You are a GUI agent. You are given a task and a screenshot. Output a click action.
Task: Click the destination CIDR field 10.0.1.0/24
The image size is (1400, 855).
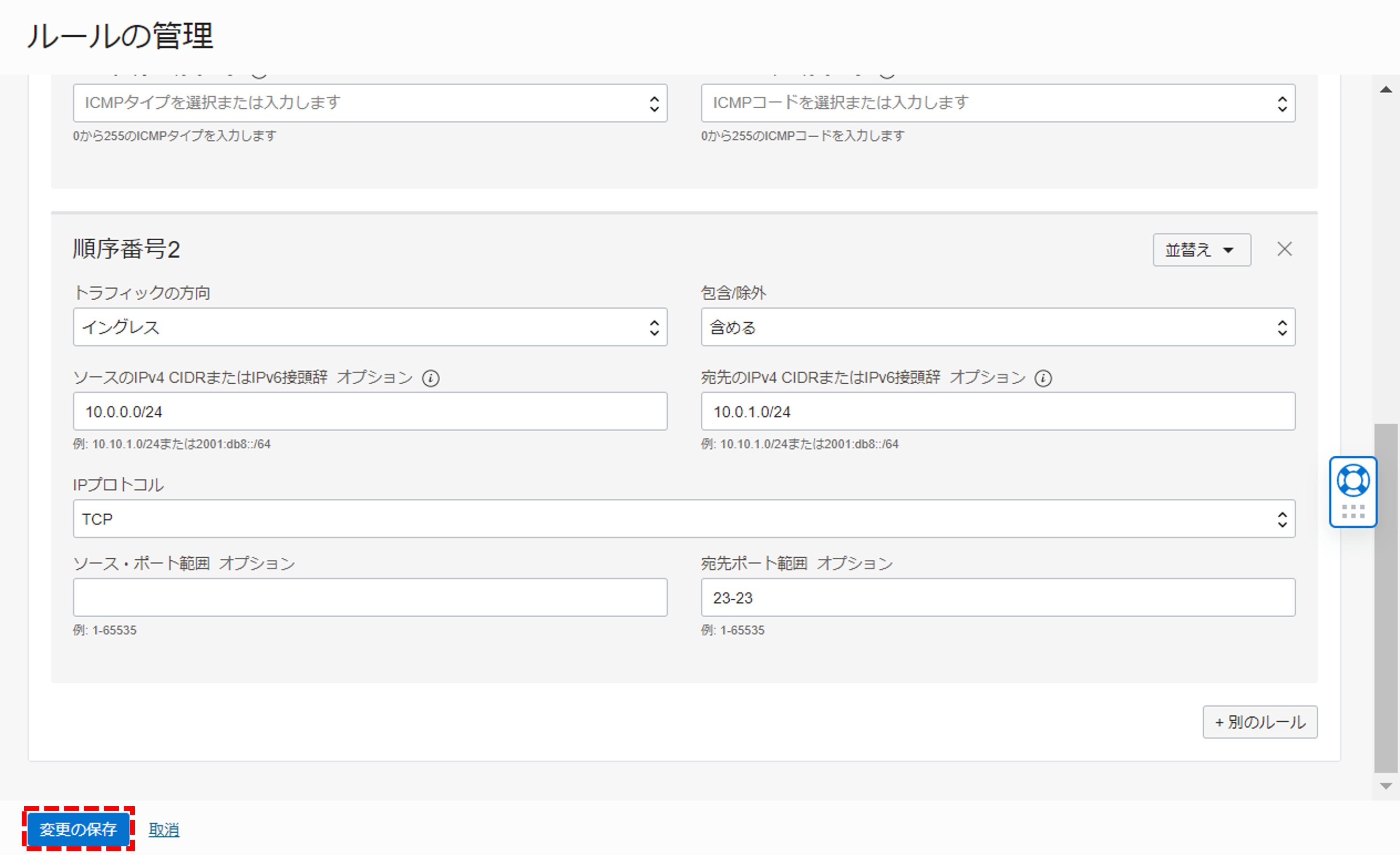coord(998,411)
